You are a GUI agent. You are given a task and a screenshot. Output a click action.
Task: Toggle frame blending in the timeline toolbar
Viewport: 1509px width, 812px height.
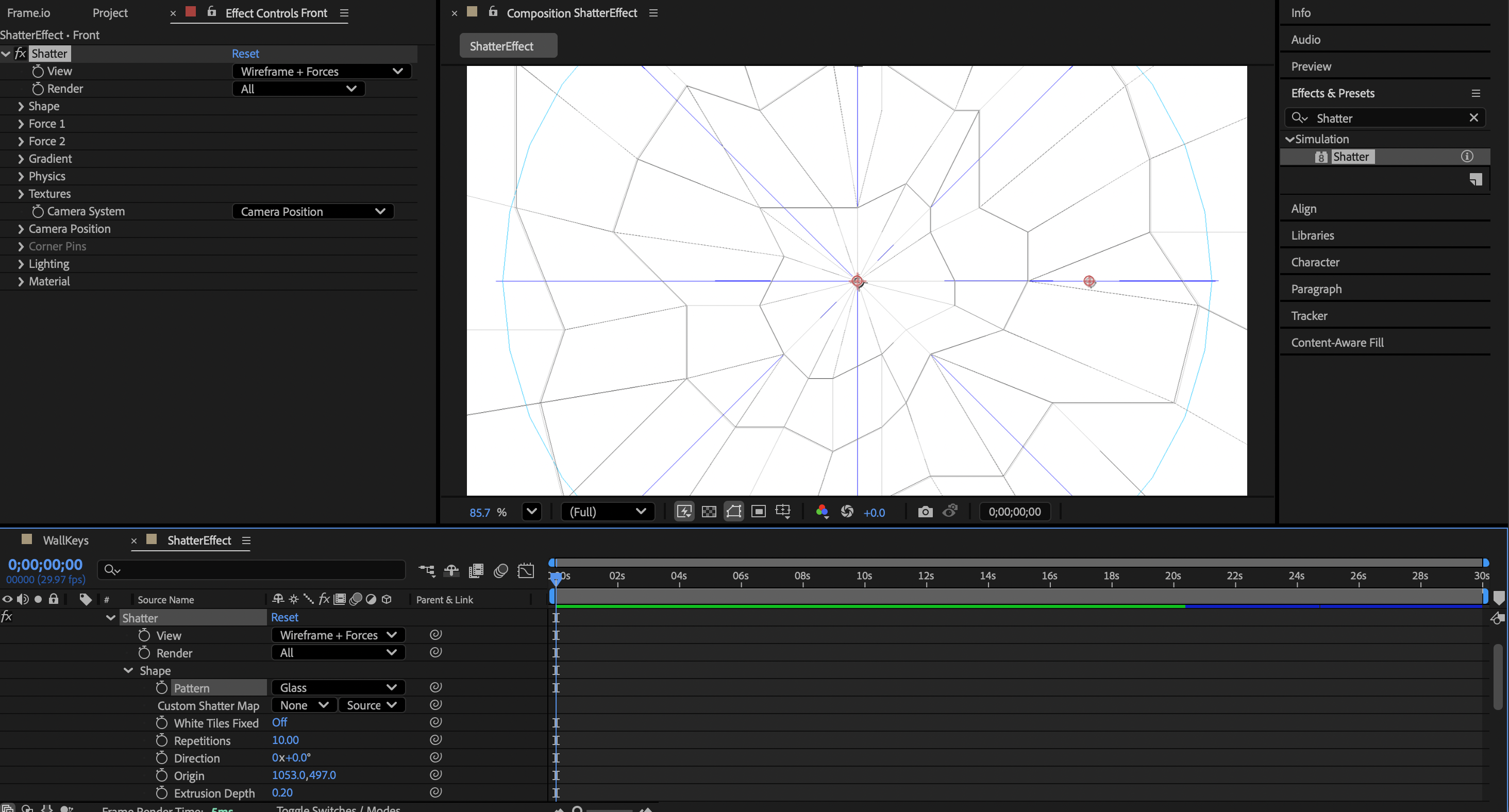pyautogui.click(x=476, y=571)
